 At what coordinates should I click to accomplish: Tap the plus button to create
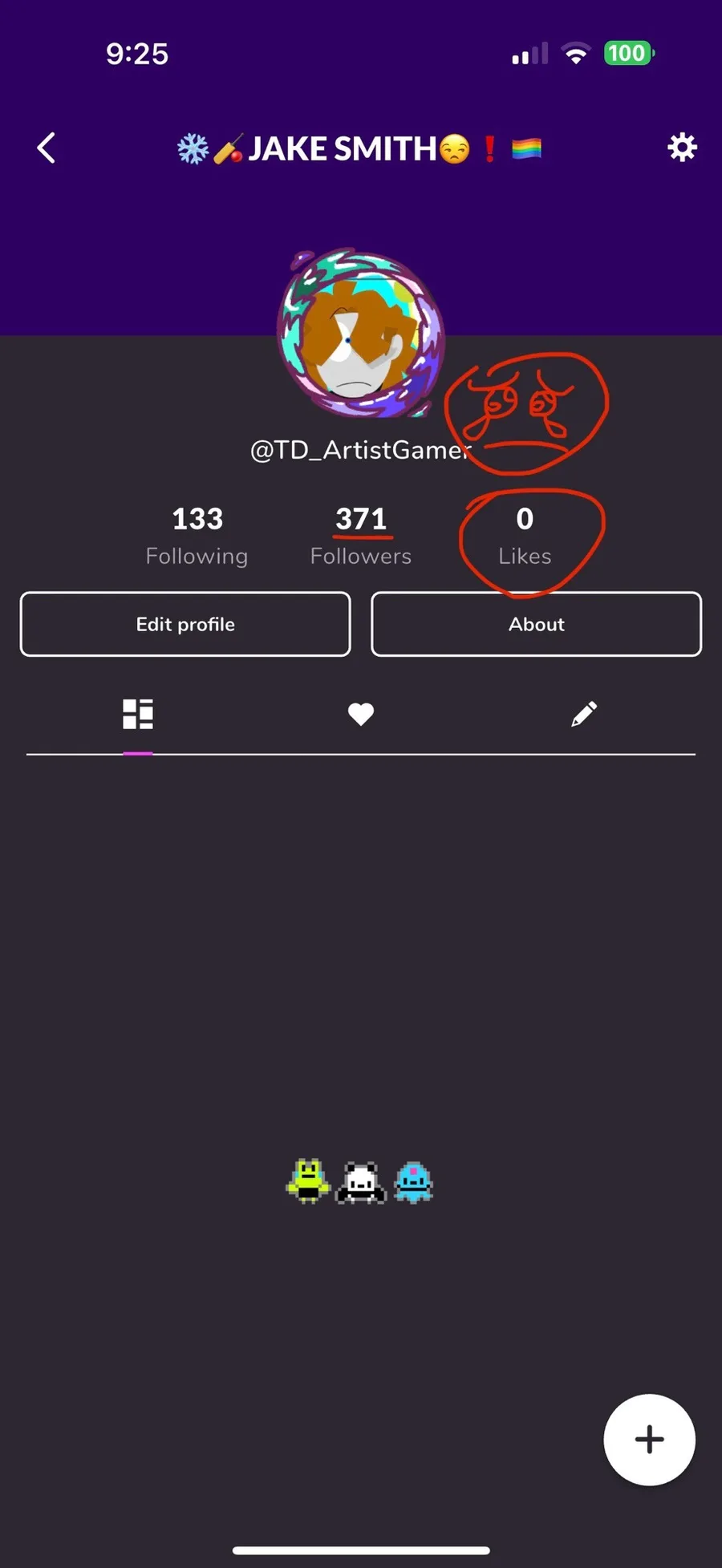tap(649, 1440)
